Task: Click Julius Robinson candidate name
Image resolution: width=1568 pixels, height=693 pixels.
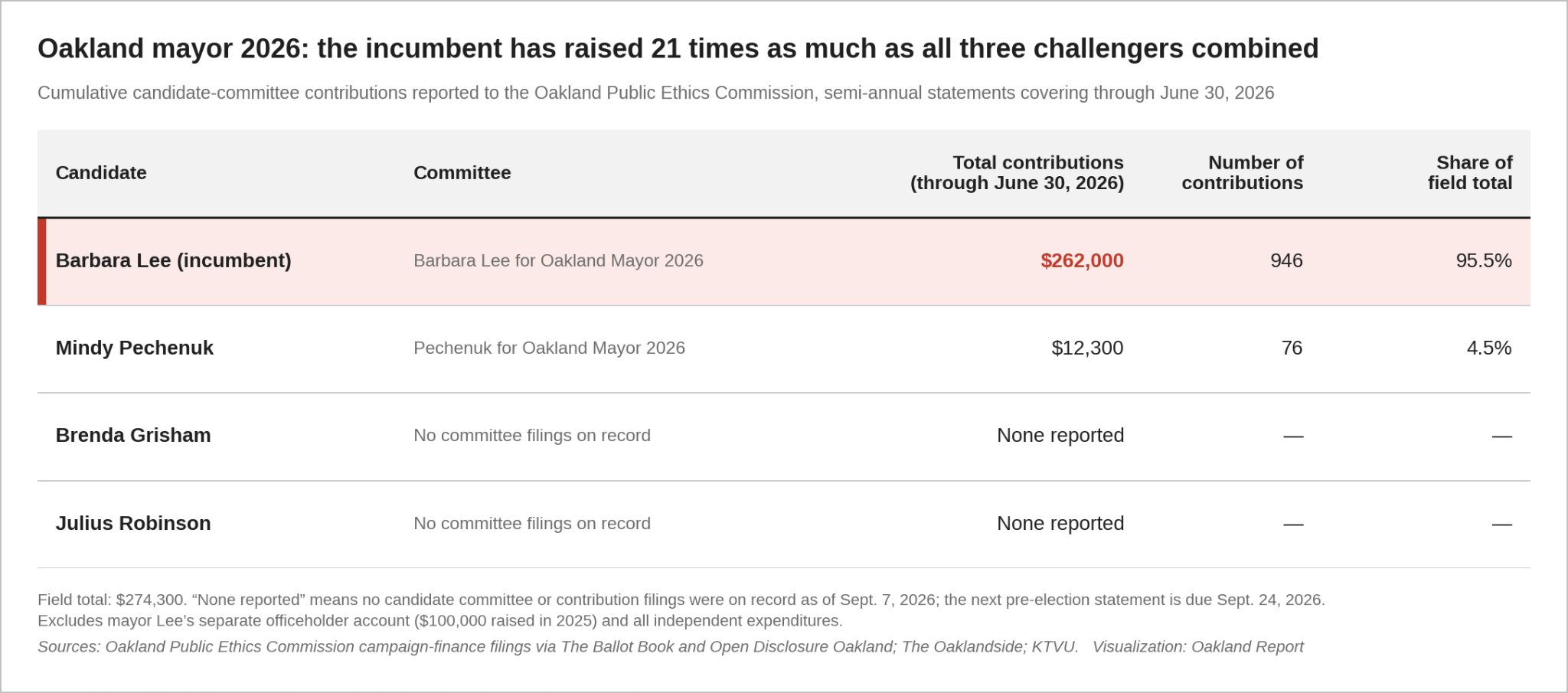Action: pos(133,524)
